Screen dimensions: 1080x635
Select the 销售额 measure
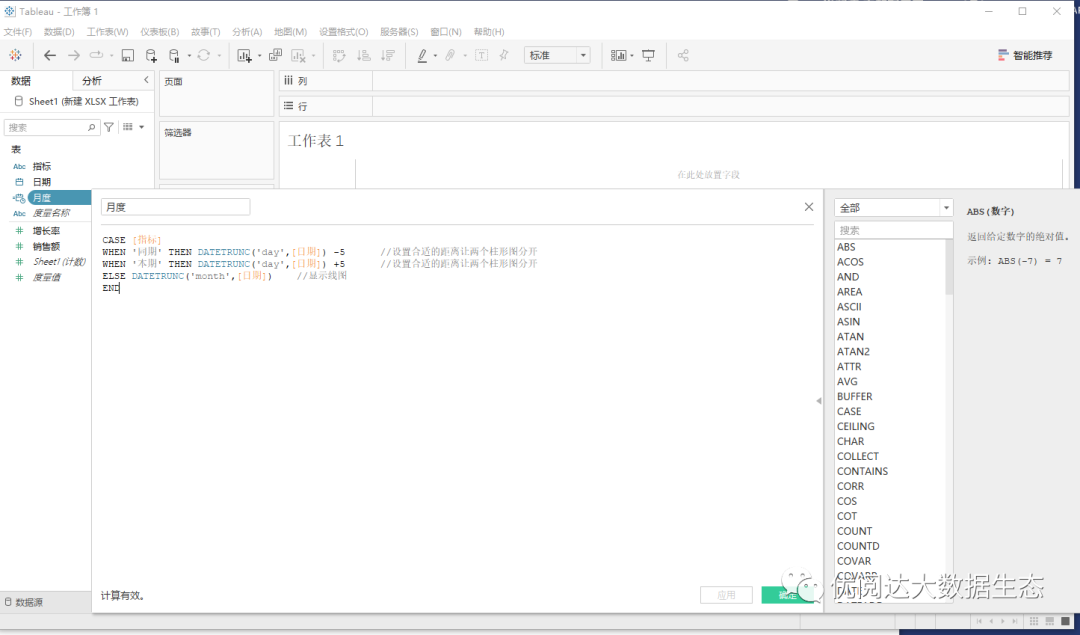tap(46, 246)
